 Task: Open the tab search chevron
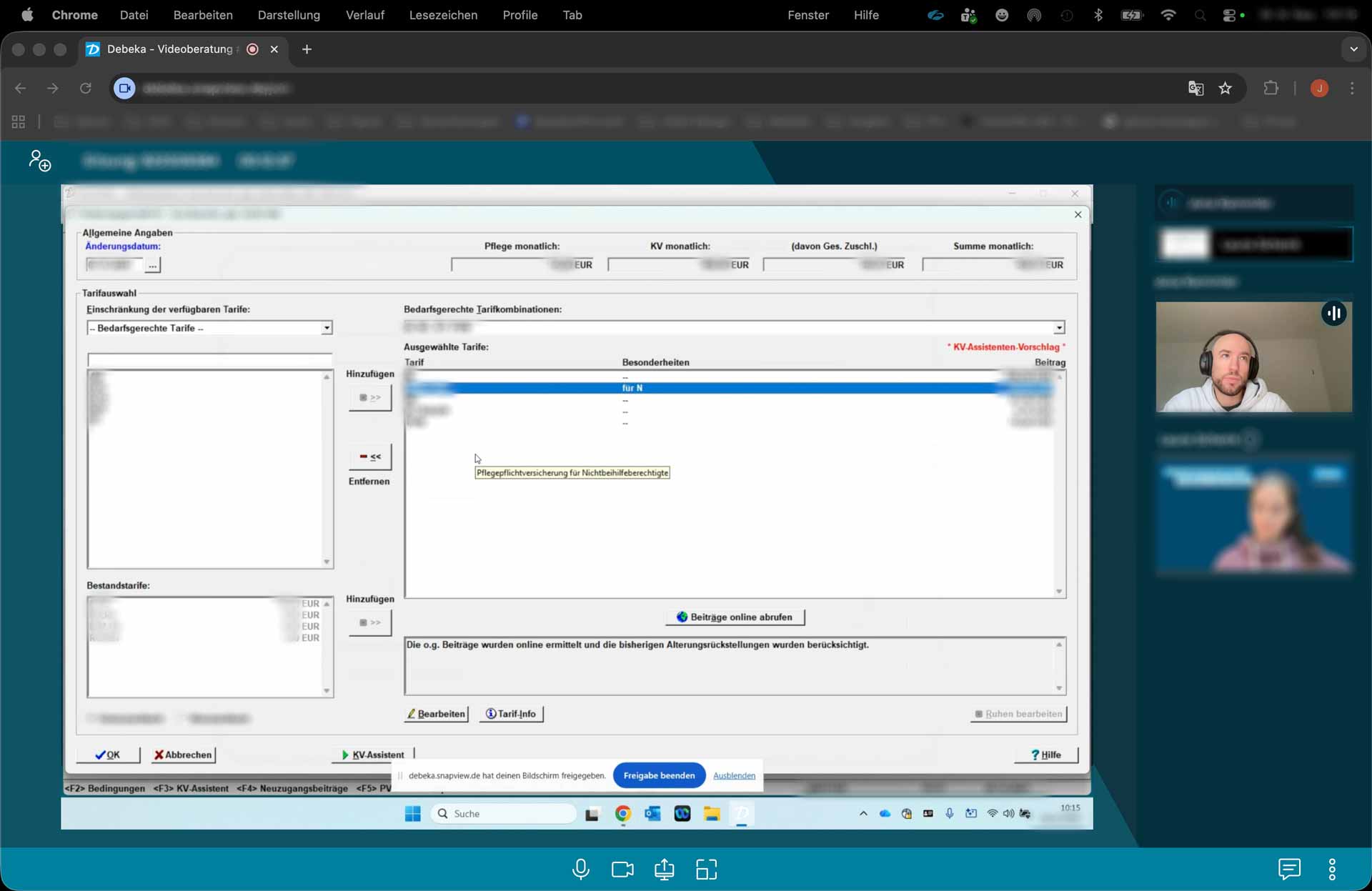tap(1353, 49)
